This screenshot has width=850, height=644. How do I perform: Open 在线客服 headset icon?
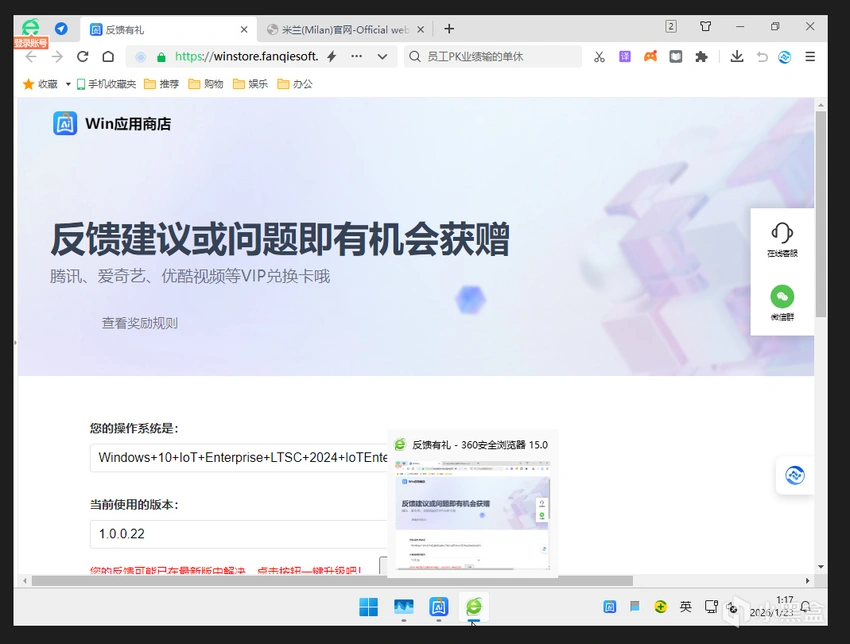[x=782, y=240]
